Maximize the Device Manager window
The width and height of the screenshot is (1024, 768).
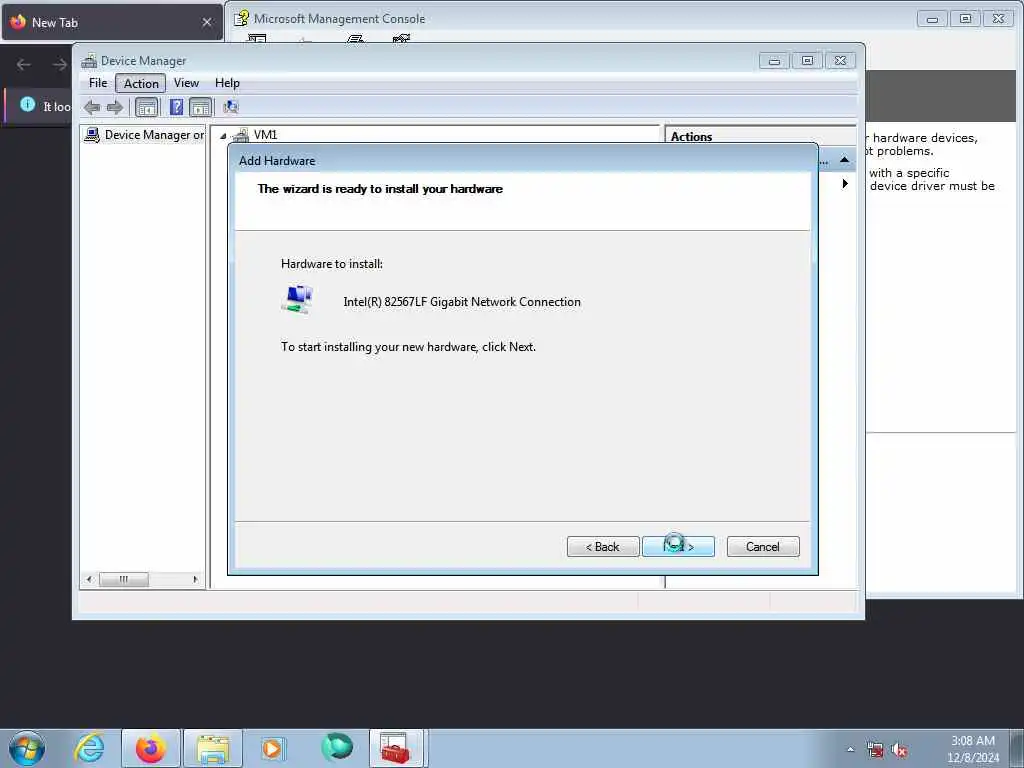click(808, 61)
